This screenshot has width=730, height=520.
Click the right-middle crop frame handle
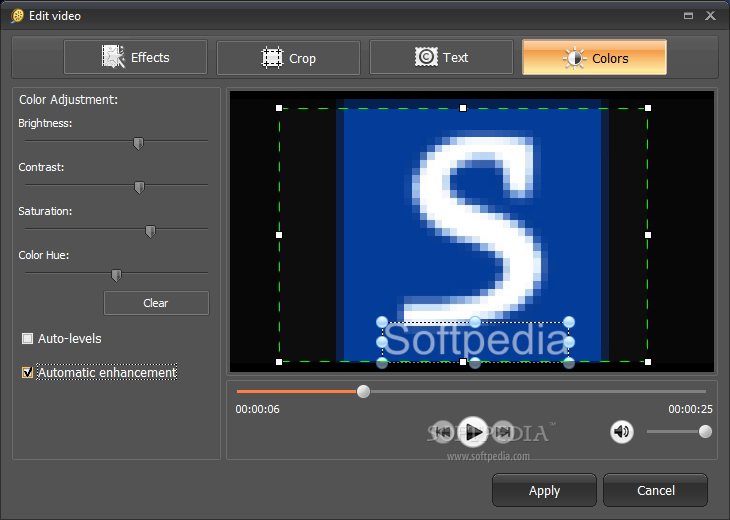coord(648,235)
